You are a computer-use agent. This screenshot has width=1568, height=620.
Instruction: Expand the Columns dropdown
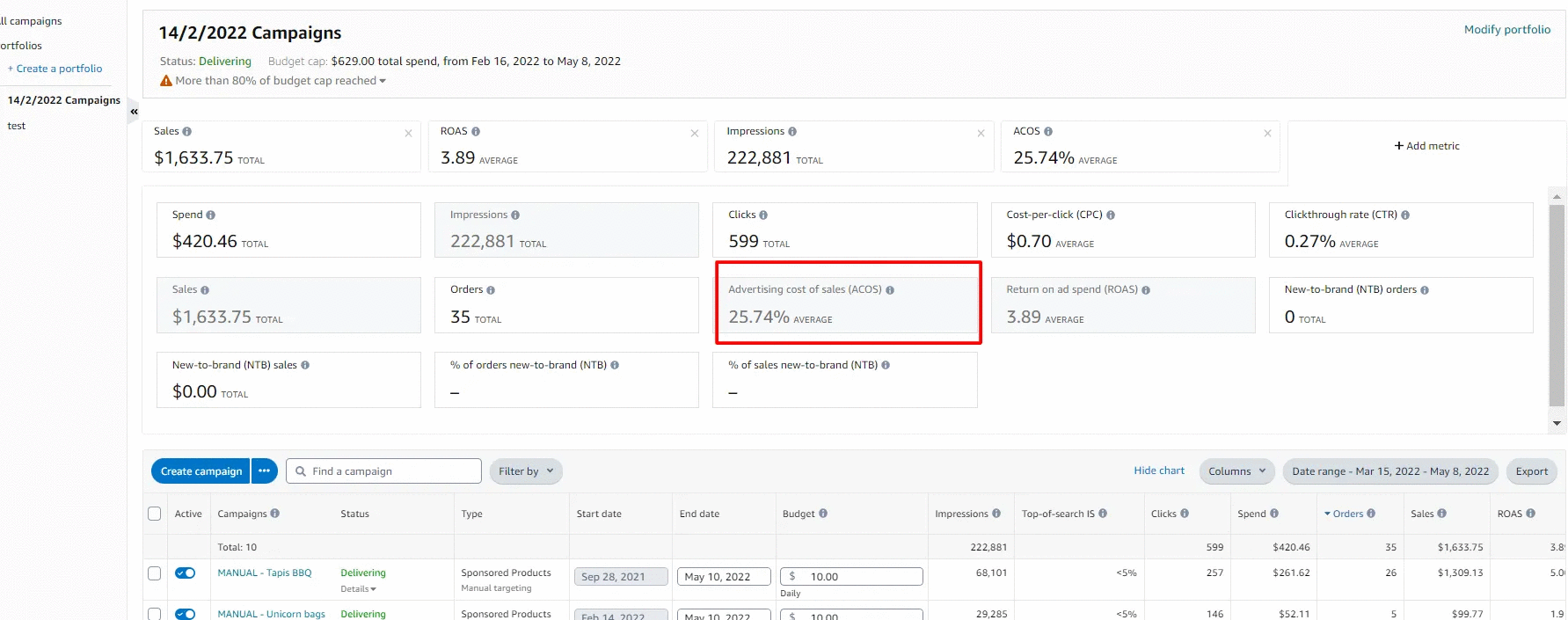[x=1236, y=471]
